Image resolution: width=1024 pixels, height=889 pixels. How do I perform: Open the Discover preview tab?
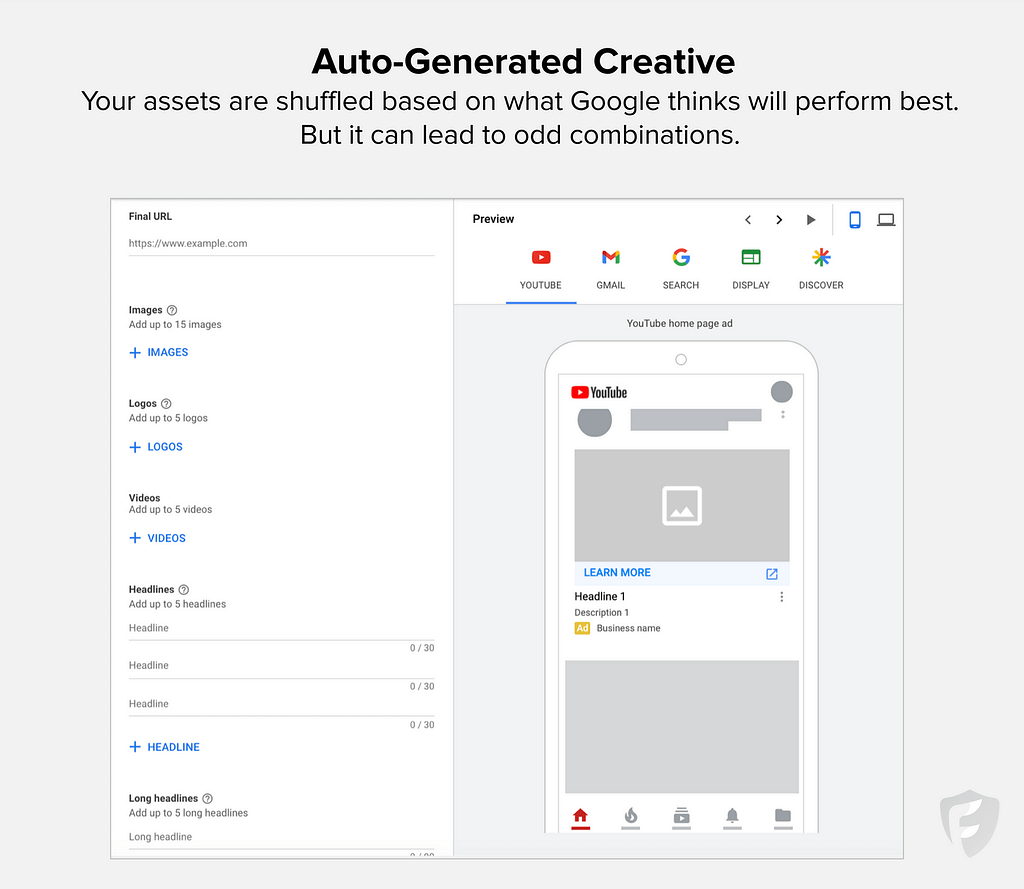821,270
